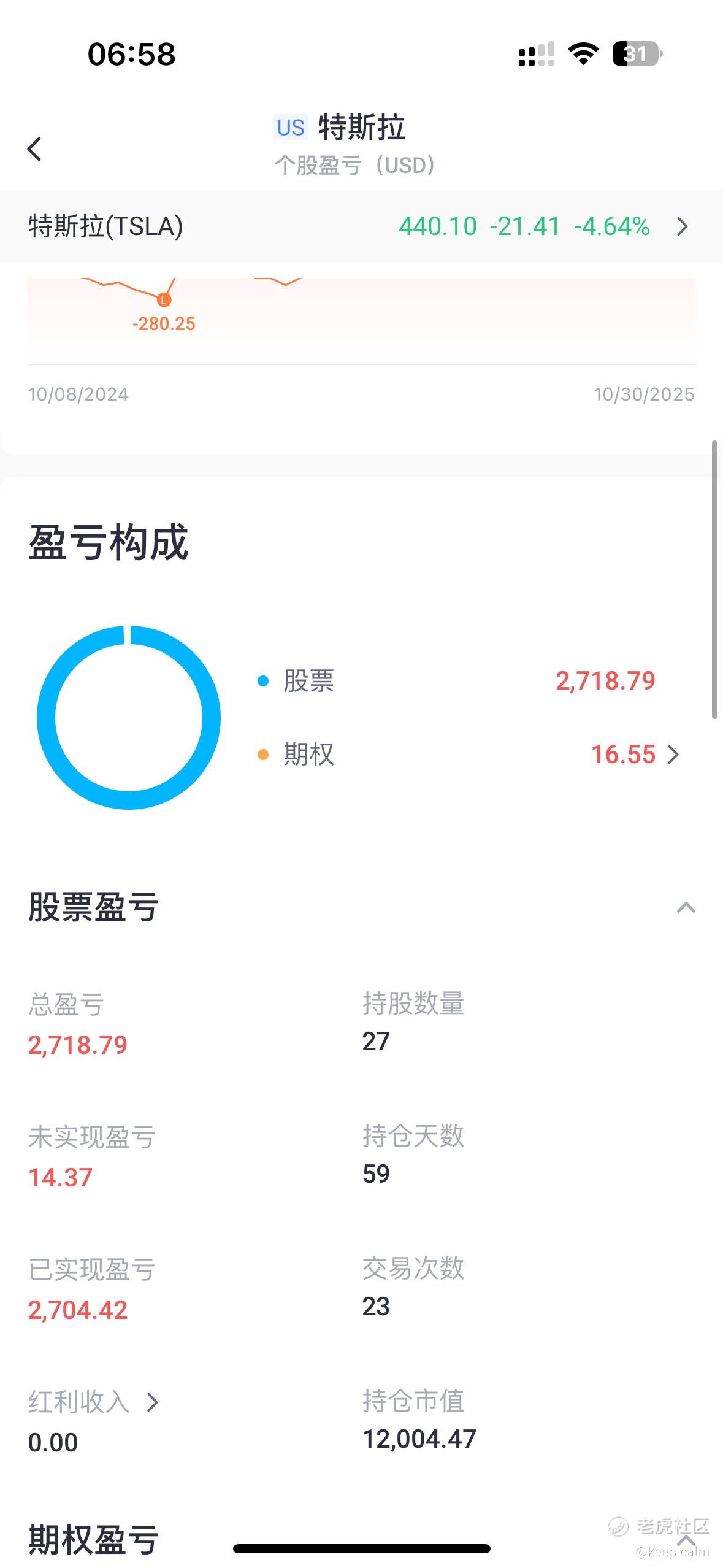Collapse the 股票盈亏 section
This screenshot has height=1568, width=723.
point(686,907)
